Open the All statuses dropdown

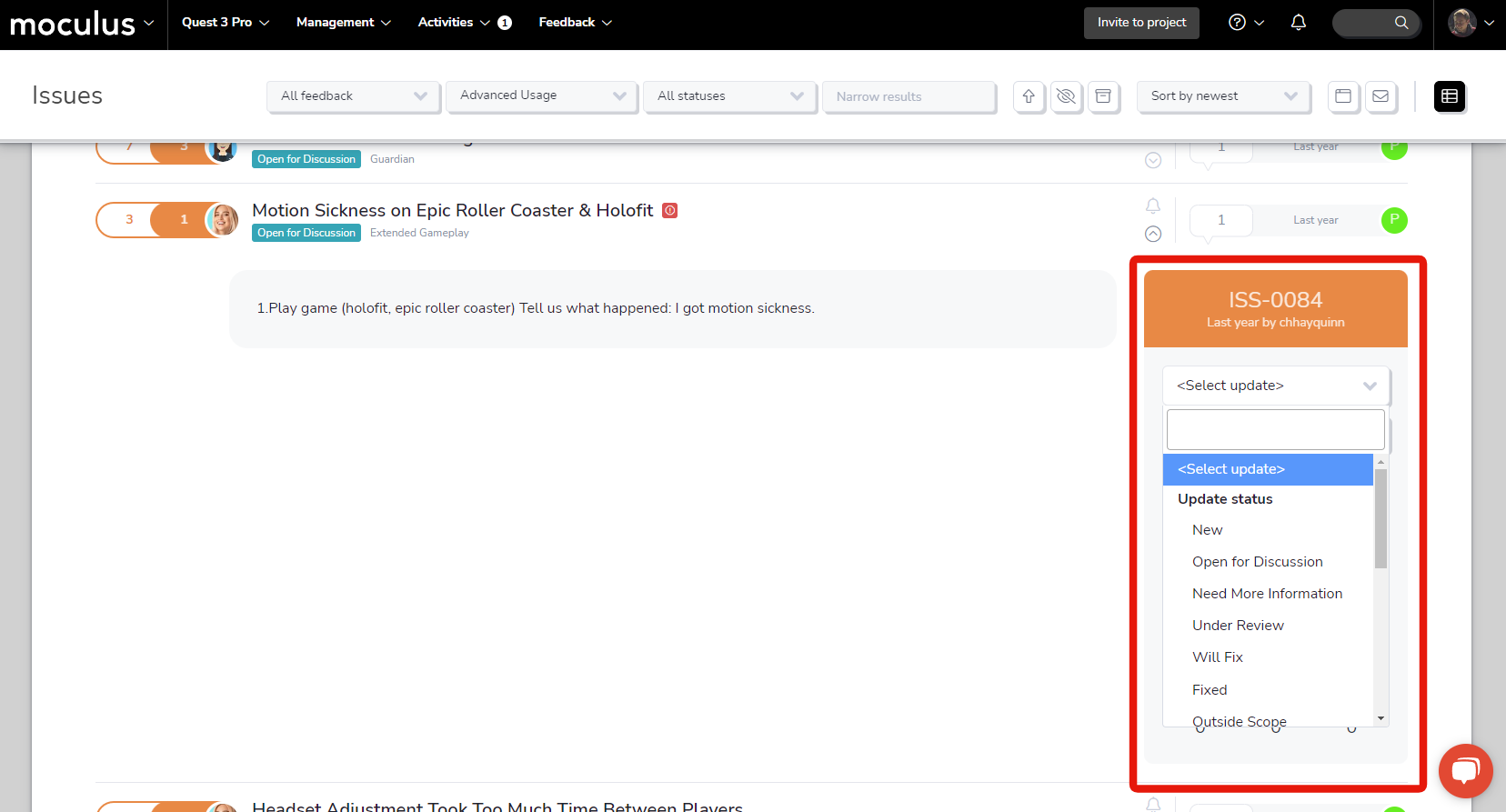pyautogui.click(x=729, y=96)
